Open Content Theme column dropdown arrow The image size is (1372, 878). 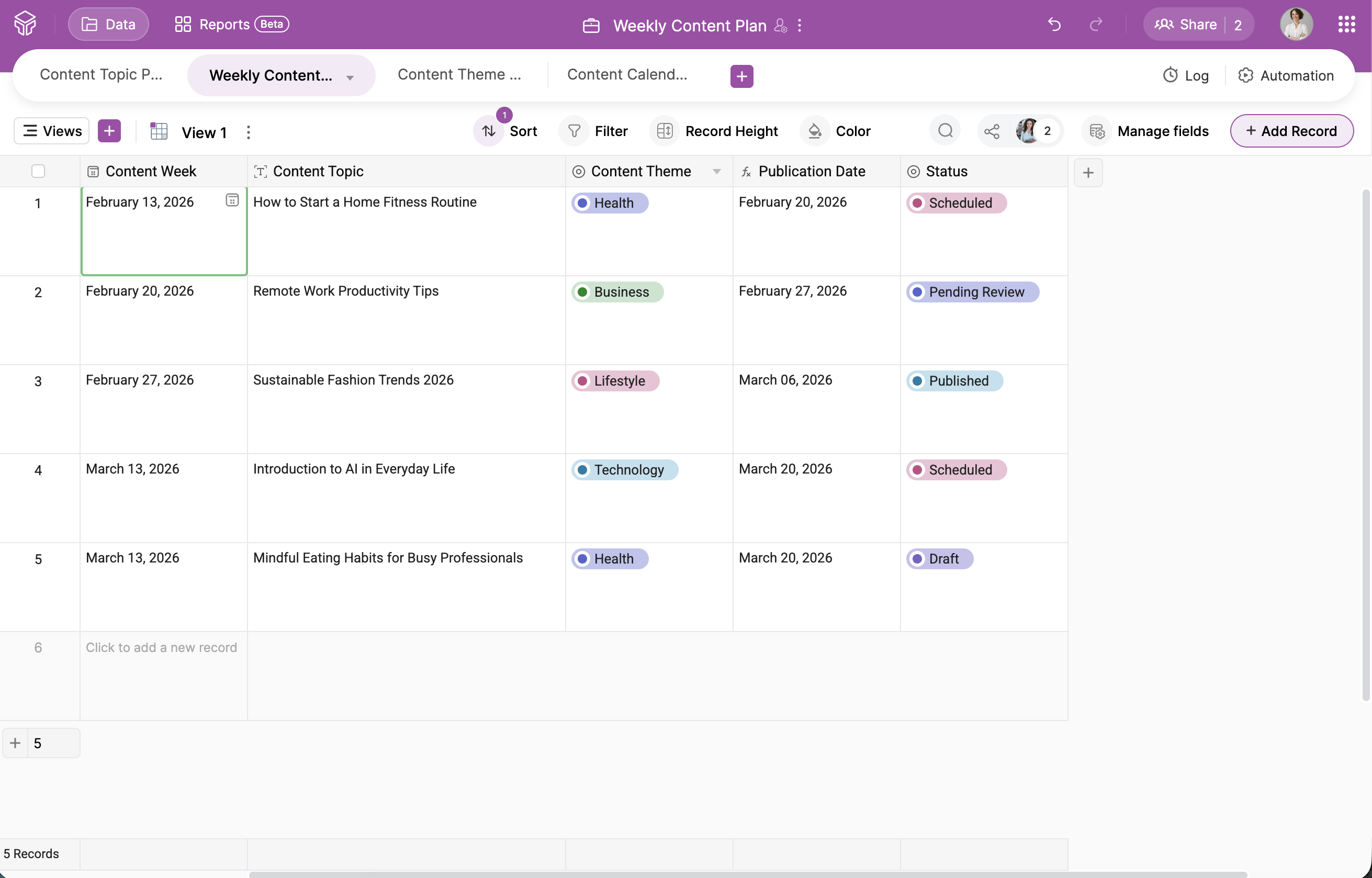click(716, 171)
